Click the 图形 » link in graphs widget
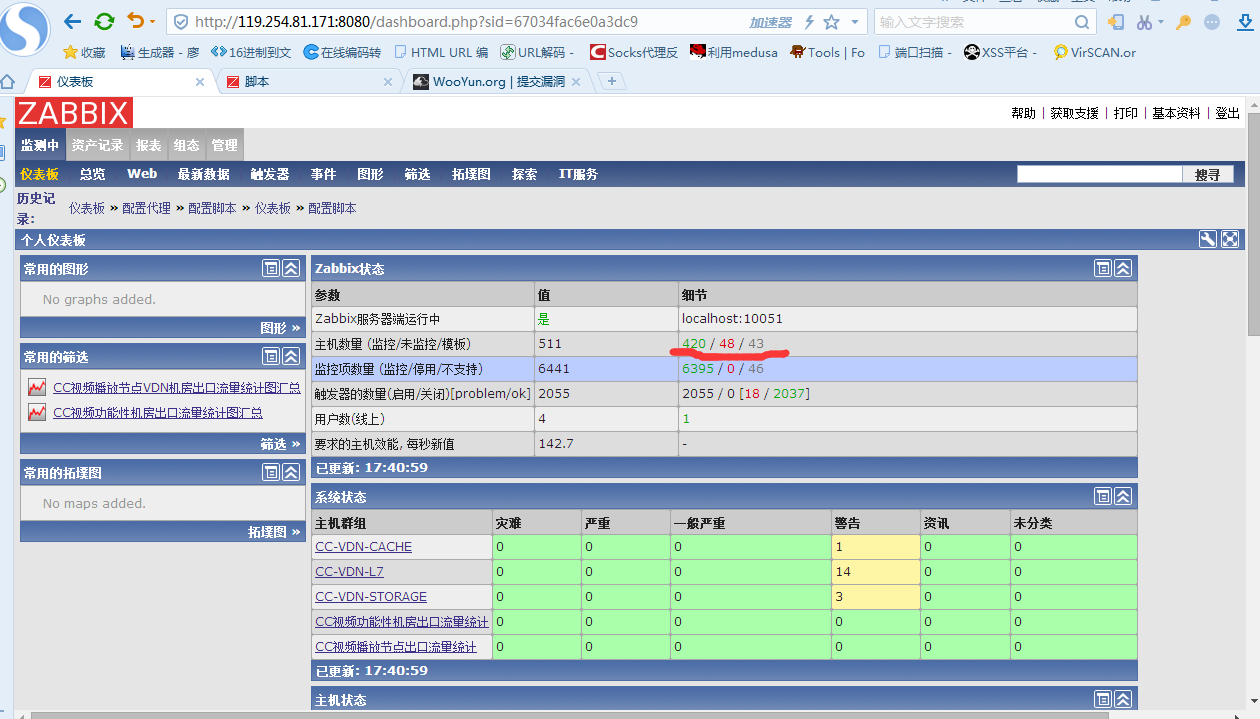Screen dimensions: 1260x719 280,328
